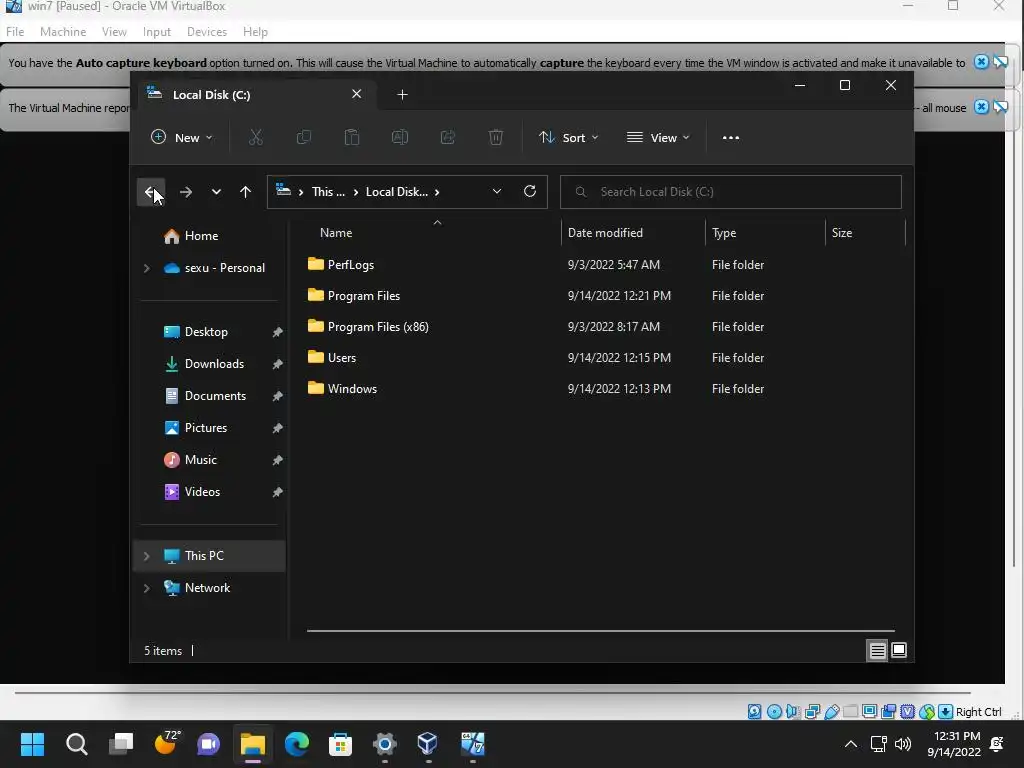Click the Paste clipboard icon
Image resolution: width=1024 pixels, height=768 pixels.
352,137
